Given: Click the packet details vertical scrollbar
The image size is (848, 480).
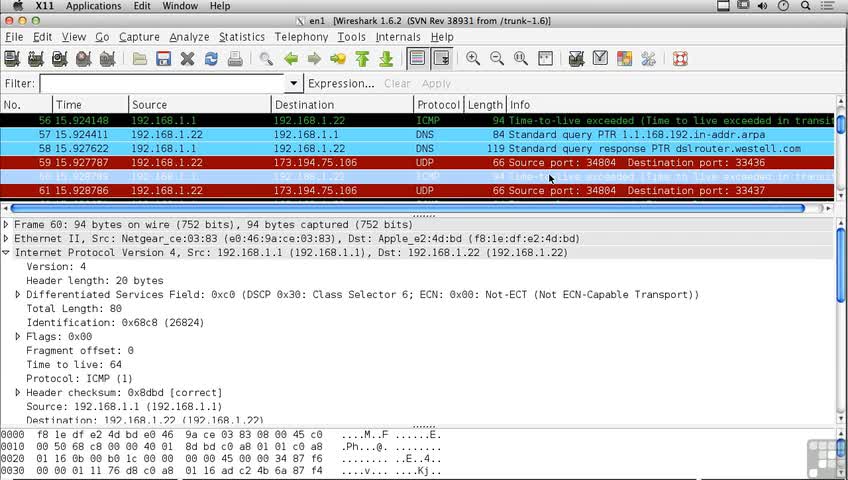Looking at the screenshot, I should tap(841, 265).
